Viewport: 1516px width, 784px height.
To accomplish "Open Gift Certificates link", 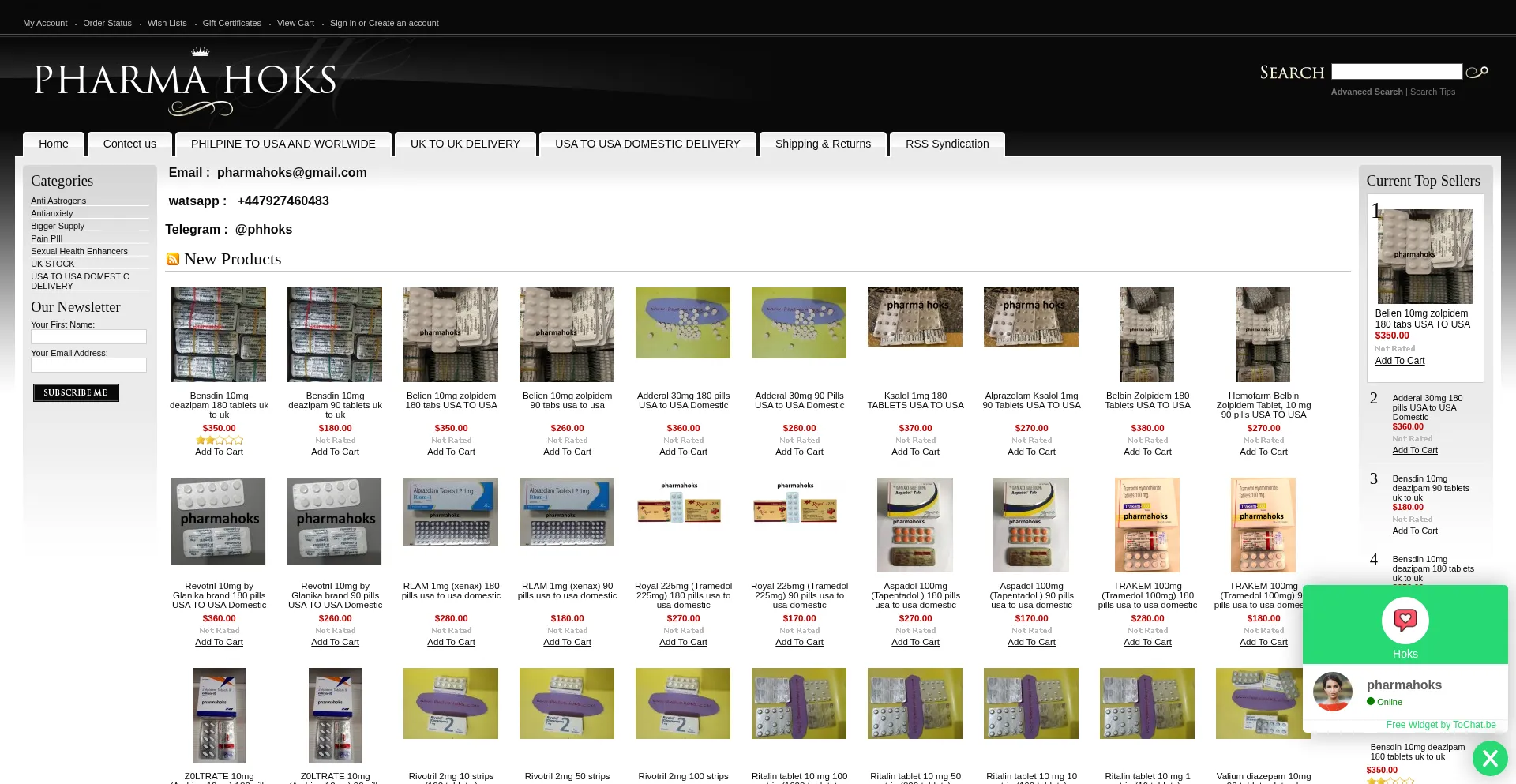I will [232, 23].
